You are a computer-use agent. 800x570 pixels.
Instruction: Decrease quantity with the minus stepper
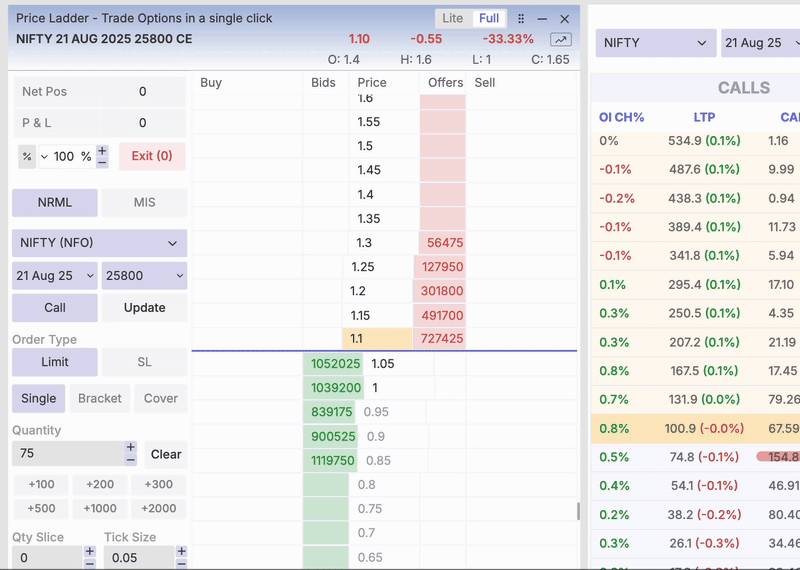[131, 460]
